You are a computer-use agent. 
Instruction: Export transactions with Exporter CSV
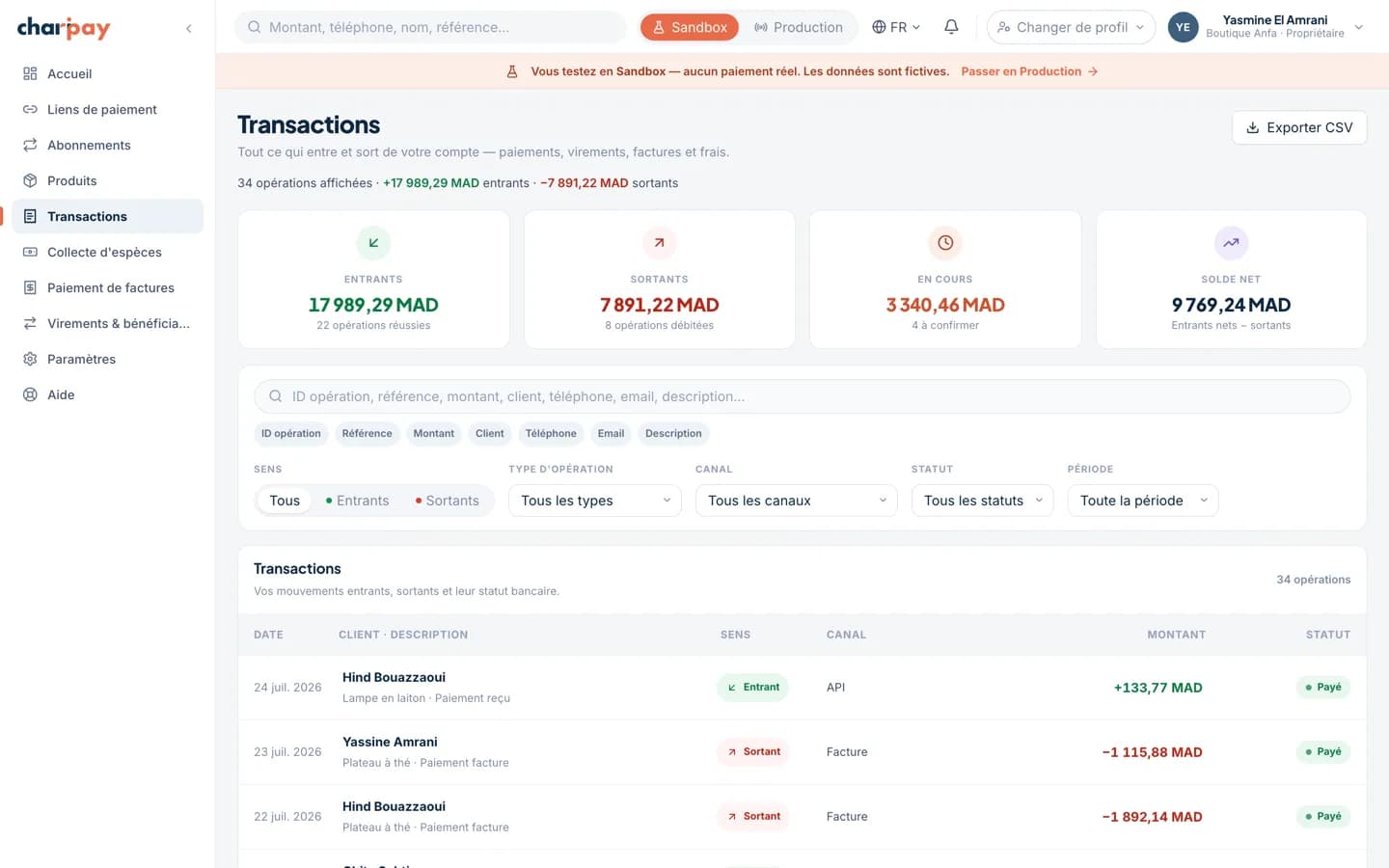point(1299,127)
